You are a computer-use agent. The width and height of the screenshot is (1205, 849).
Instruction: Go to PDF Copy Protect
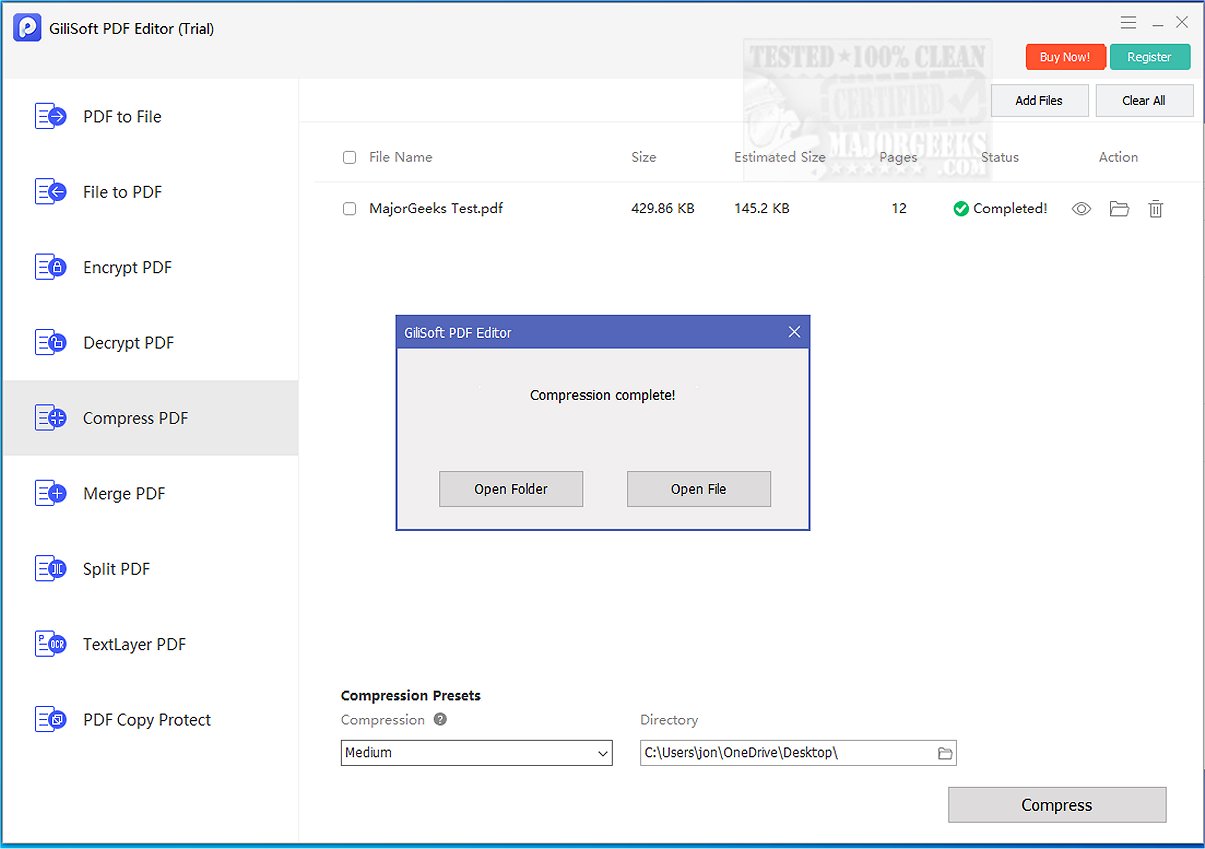point(150,719)
